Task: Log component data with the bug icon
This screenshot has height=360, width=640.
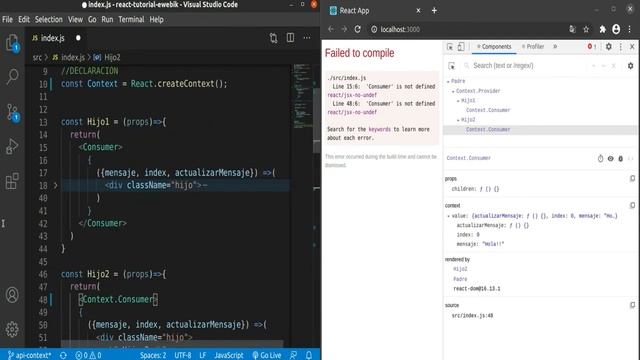Action: point(620,158)
